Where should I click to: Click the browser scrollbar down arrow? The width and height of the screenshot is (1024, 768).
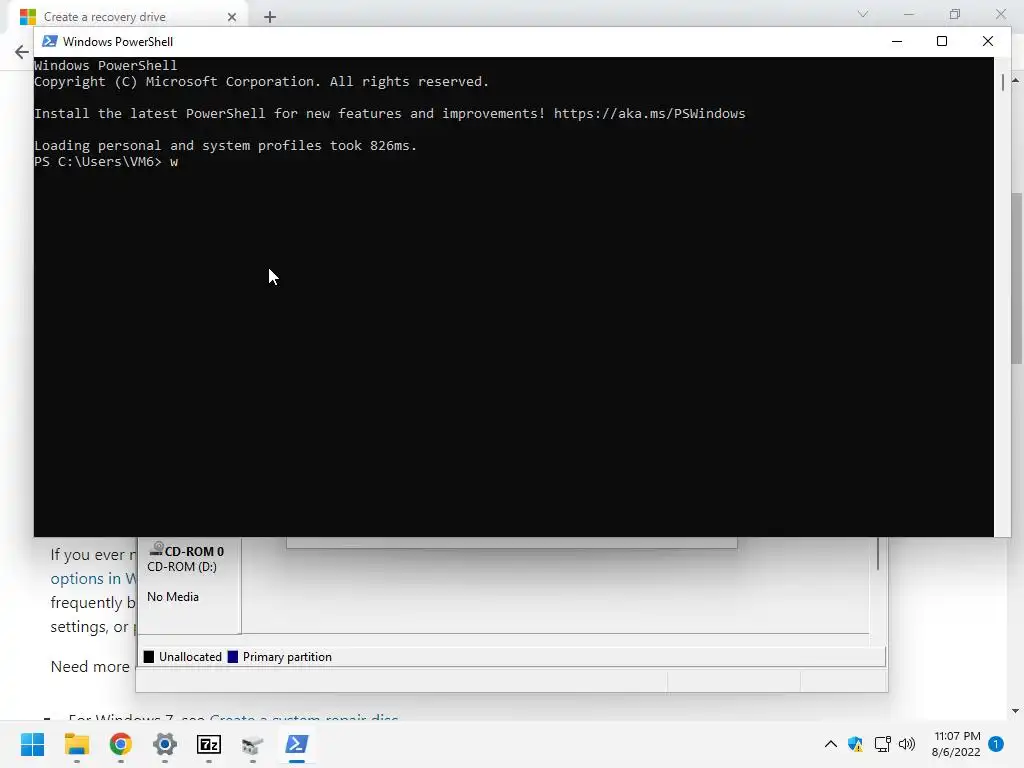tap(1016, 711)
